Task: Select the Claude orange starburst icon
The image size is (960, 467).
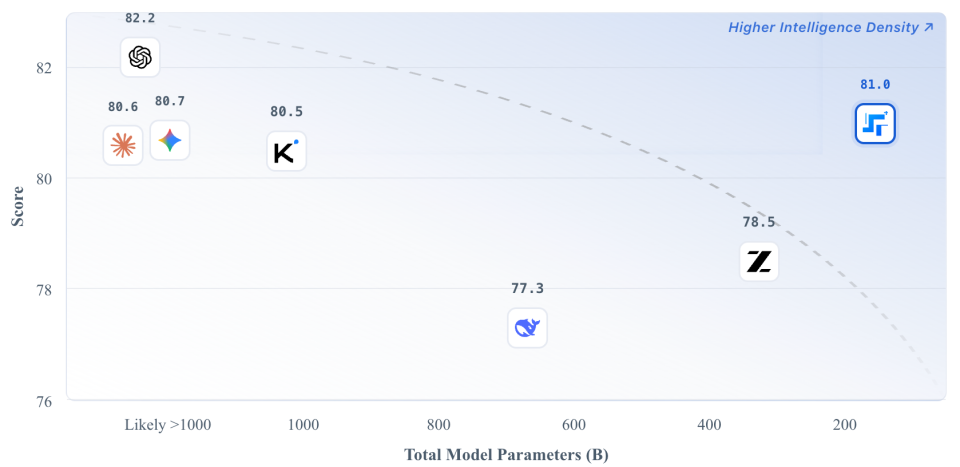Action: [123, 145]
